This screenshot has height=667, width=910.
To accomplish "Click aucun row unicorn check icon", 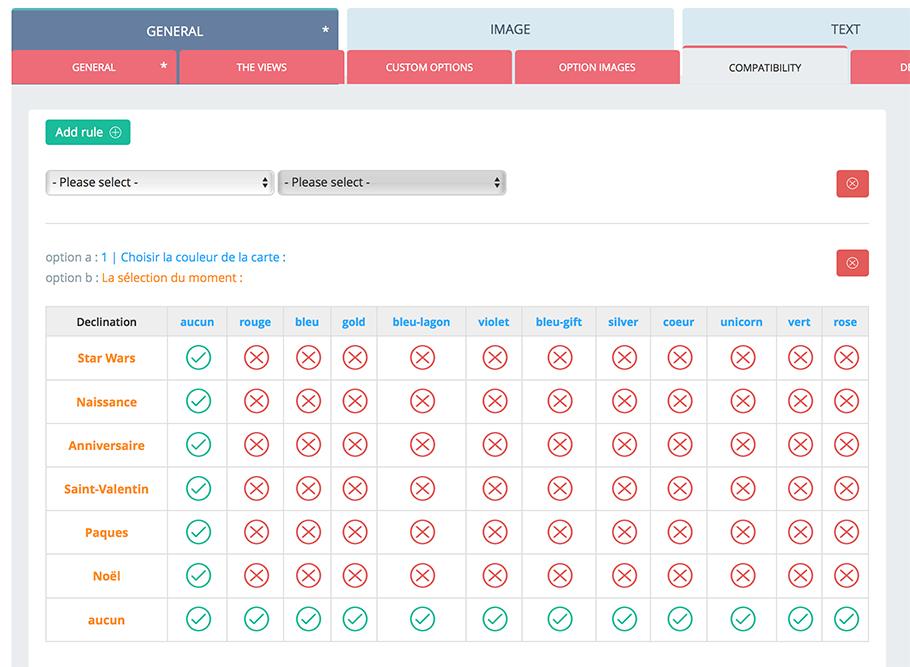I will pos(743,619).
